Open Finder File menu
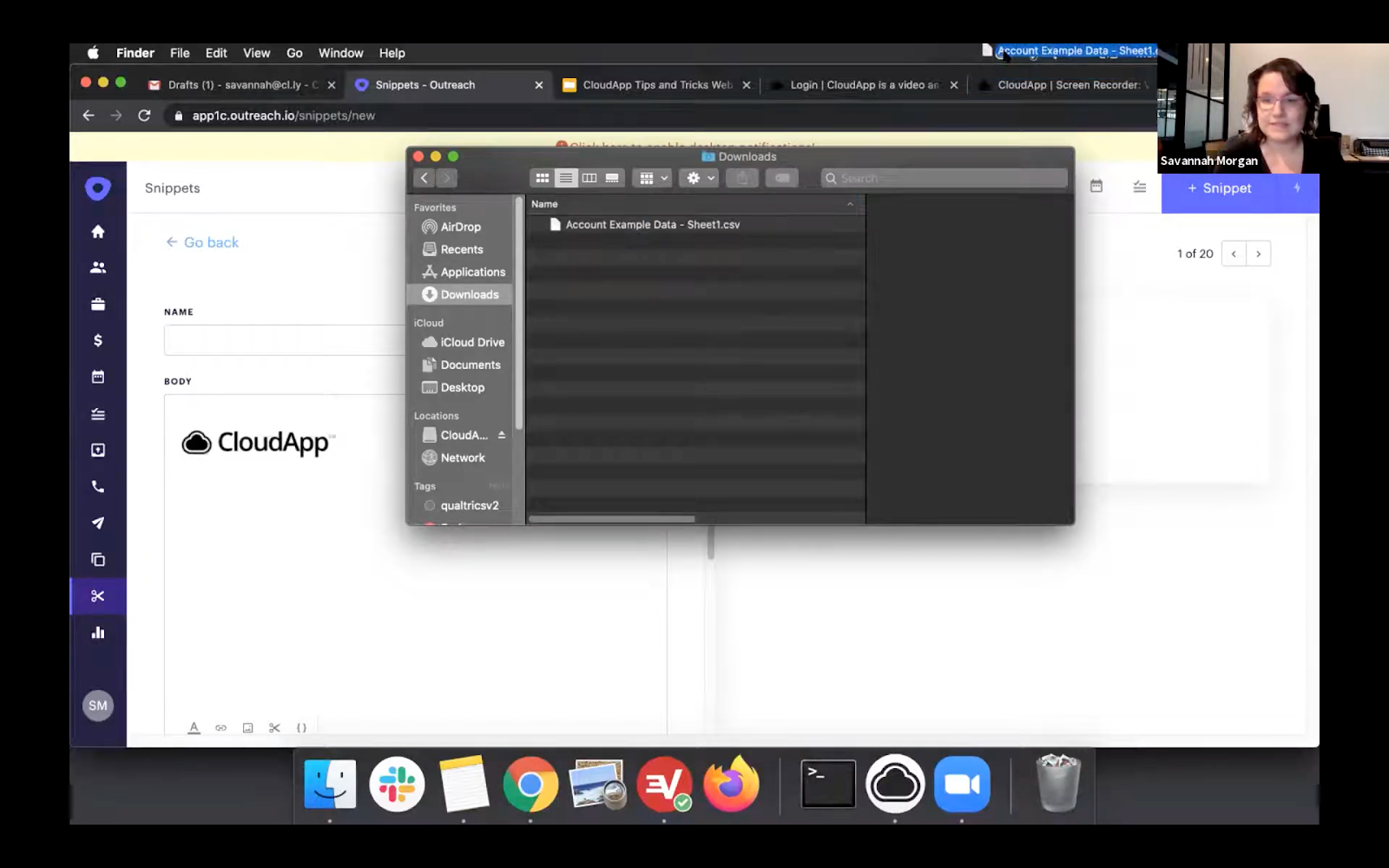This screenshot has height=868, width=1389. tap(180, 53)
